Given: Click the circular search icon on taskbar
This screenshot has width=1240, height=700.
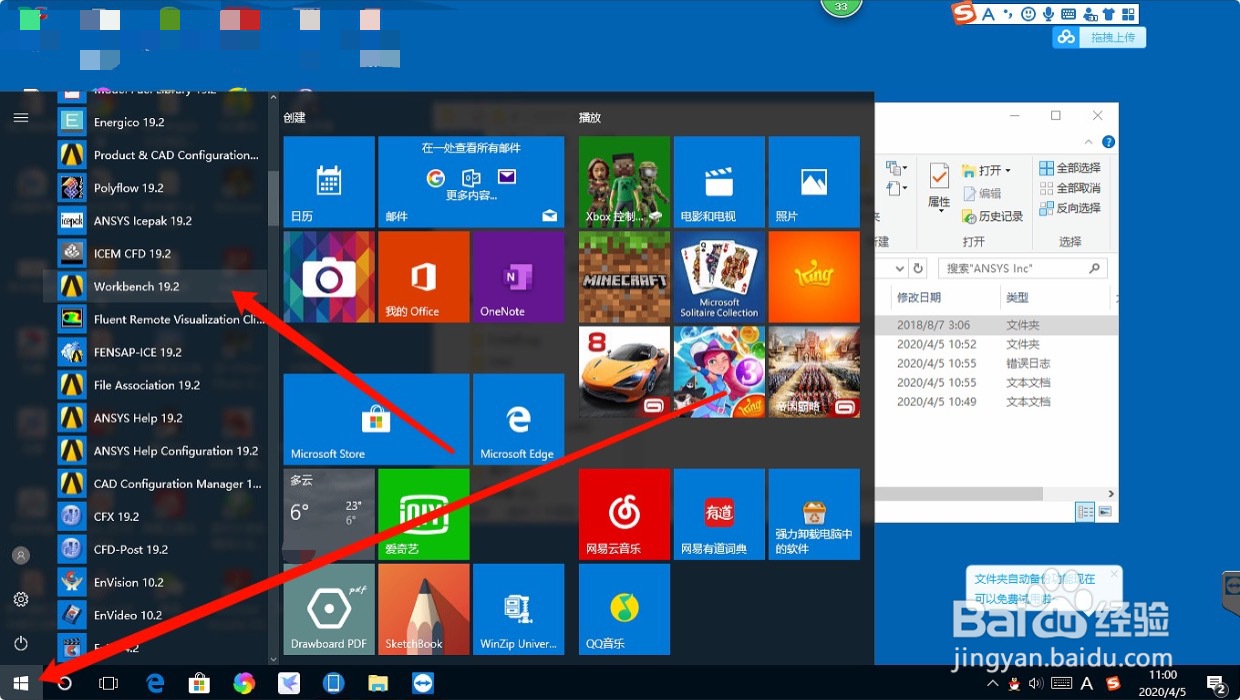Looking at the screenshot, I should [x=65, y=683].
